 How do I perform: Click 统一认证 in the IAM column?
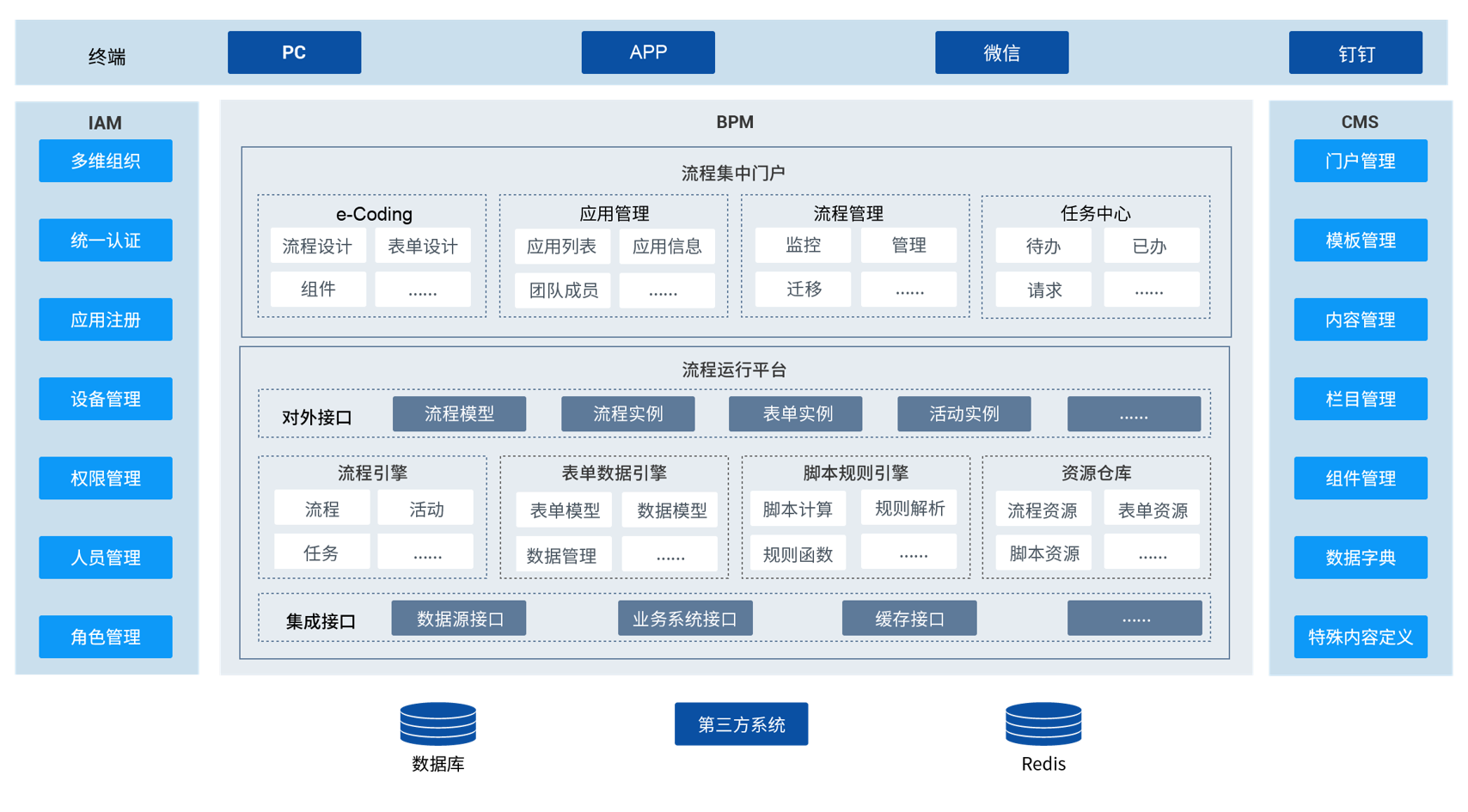(105, 241)
